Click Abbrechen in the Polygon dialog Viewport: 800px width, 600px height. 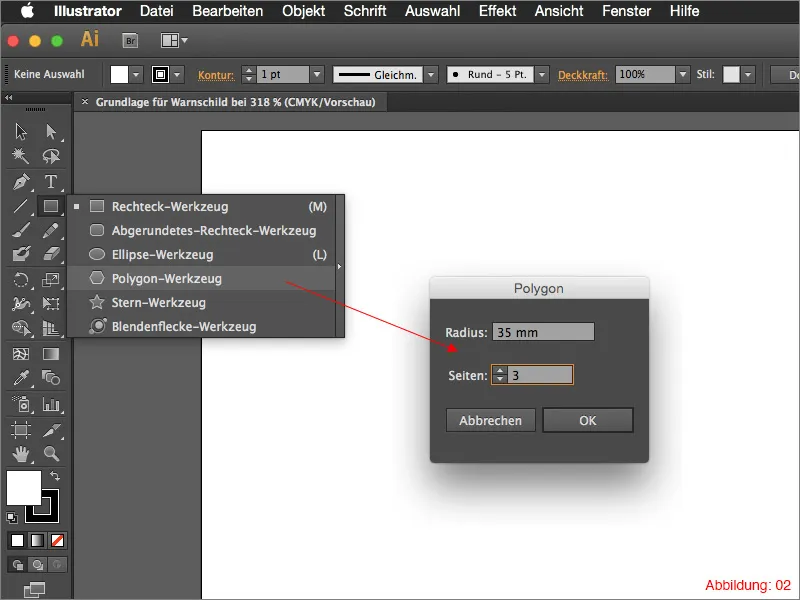pyautogui.click(x=490, y=420)
